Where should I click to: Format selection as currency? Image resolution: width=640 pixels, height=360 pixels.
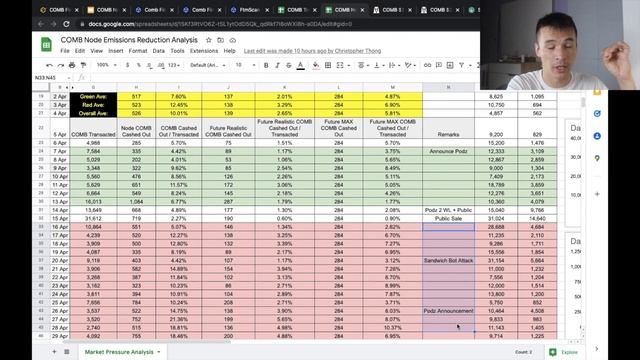pos(127,65)
